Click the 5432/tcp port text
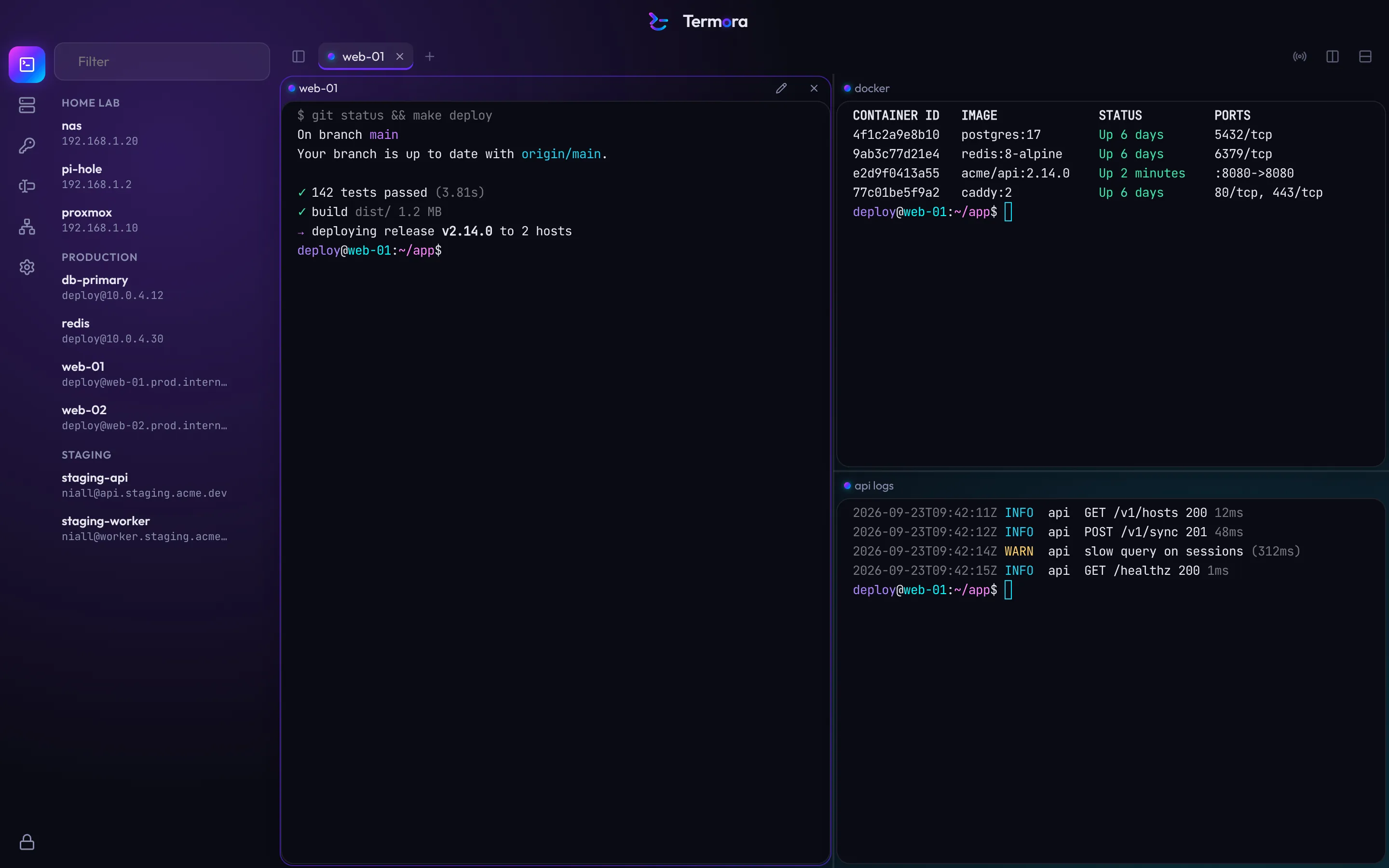The width and height of the screenshot is (1389, 868). point(1243,135)
